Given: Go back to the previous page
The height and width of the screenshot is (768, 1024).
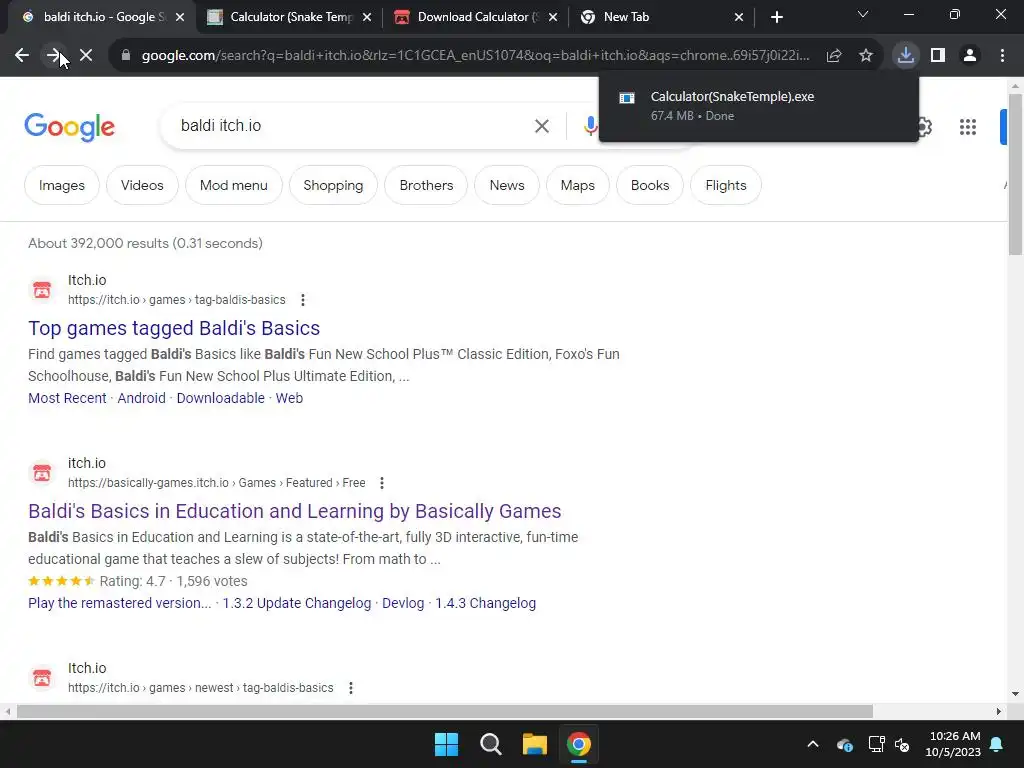Looking at the screenshot, I should (22, 56).
